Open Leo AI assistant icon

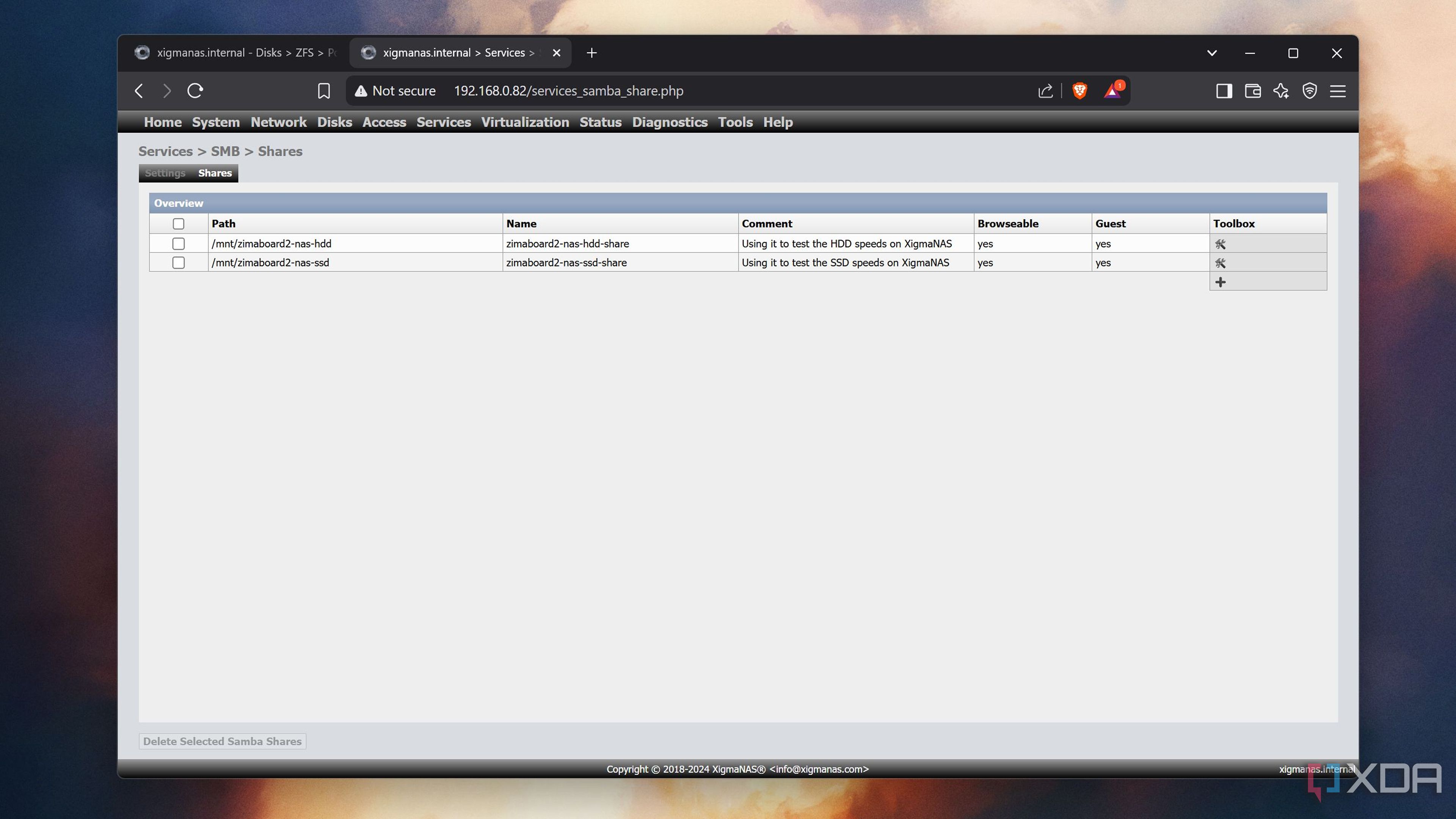[x=1281, y=91]
